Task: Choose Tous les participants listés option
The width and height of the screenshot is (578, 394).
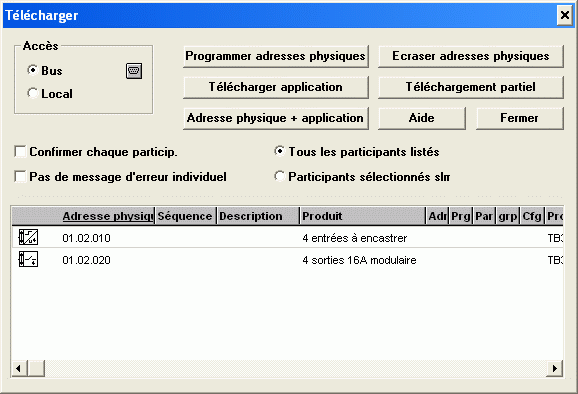Action: click(279, 151)
